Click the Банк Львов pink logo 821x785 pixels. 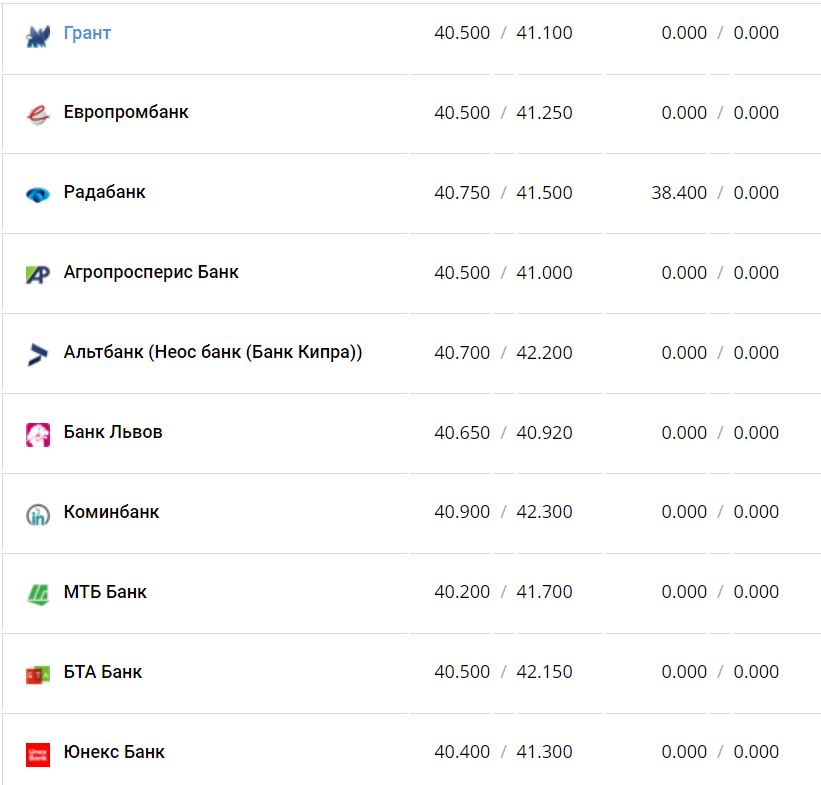pyautogui.click(x=38, y=434)
